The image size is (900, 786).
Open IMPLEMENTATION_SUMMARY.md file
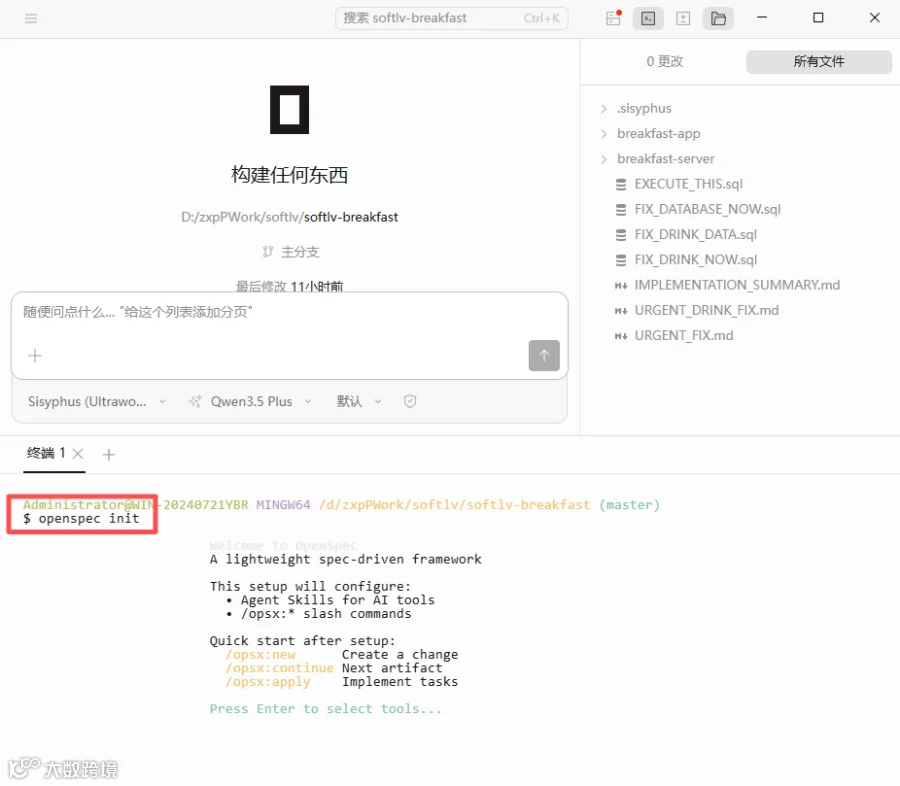point(737,285)
